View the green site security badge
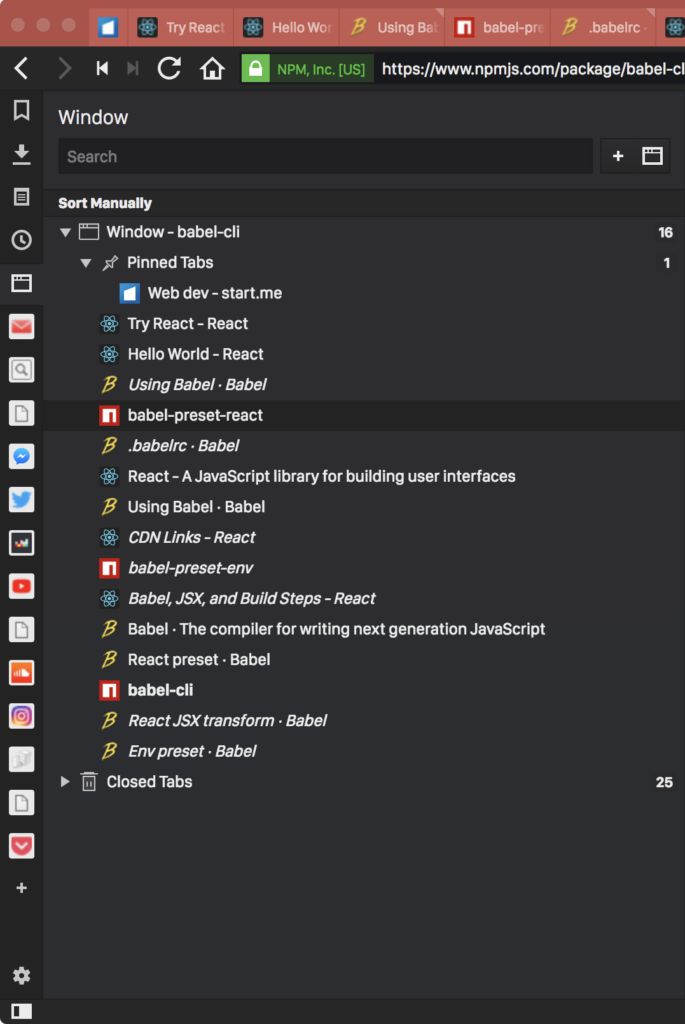This screenshot has width=685, height=1024. 307,69
